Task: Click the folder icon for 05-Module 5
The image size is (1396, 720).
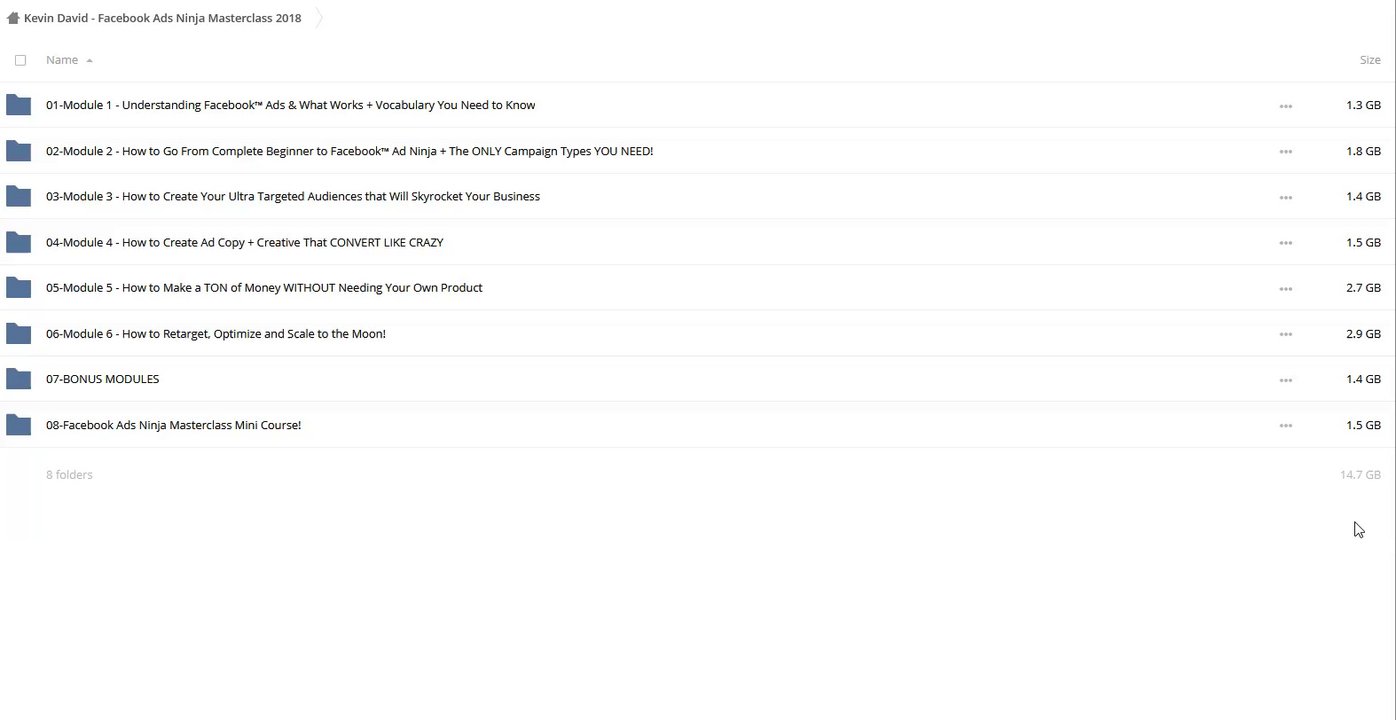Action: pos(18,288)
